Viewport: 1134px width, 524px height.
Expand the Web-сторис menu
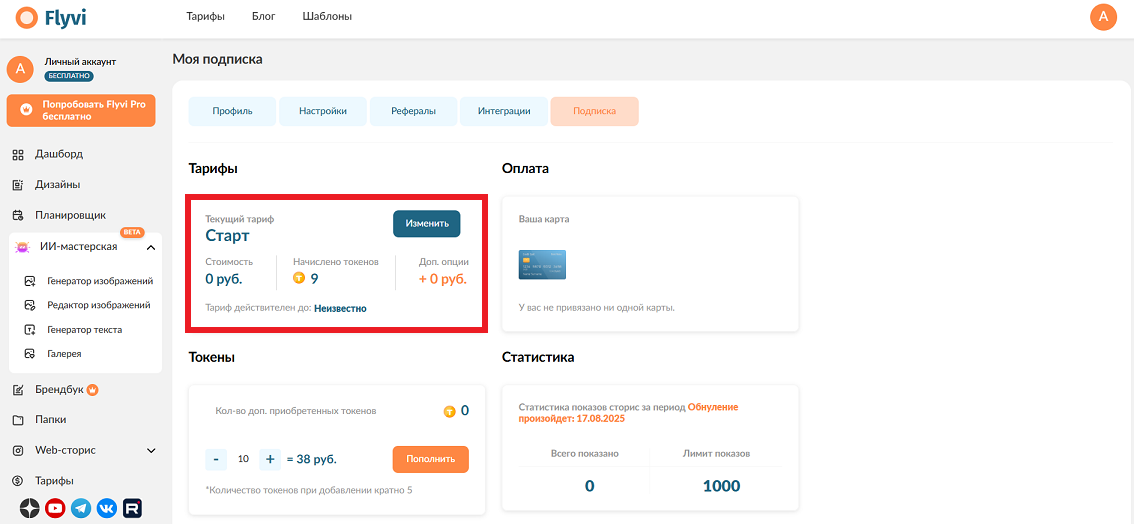tap(151, 450)
